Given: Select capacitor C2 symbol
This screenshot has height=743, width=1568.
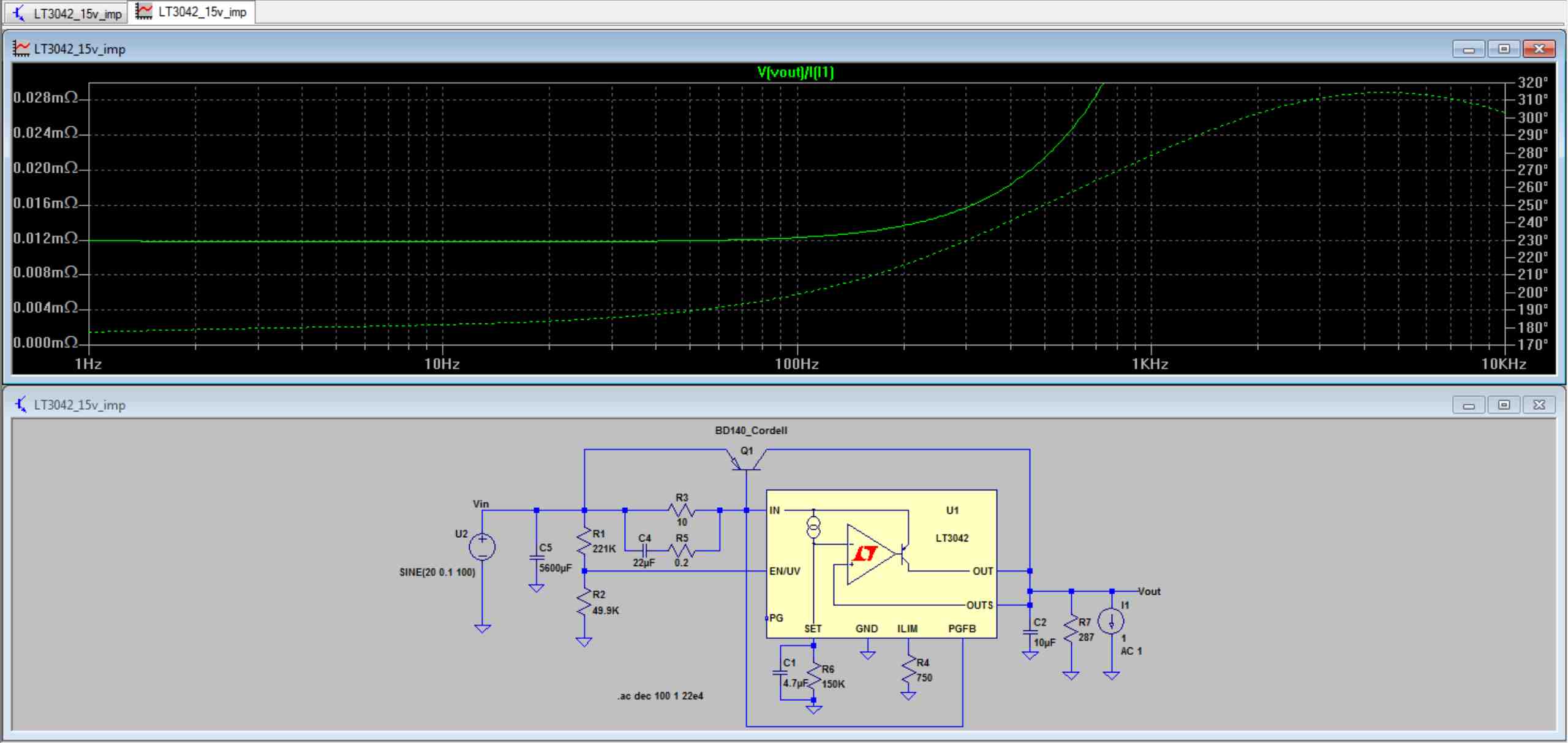Looking at the screenshot, I should click(x=1030, y=632).
